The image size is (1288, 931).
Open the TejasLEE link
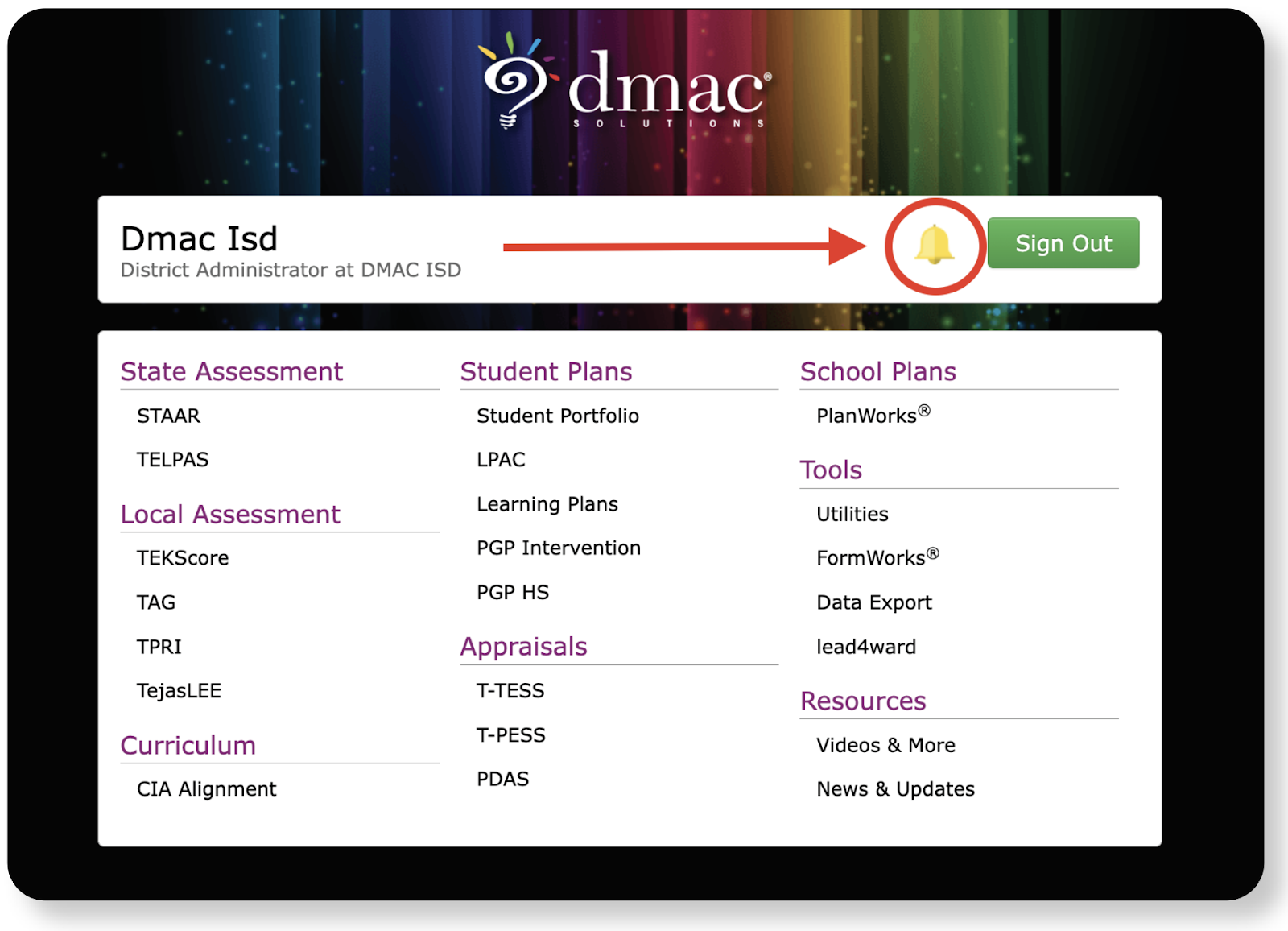[x=179, y=691]
